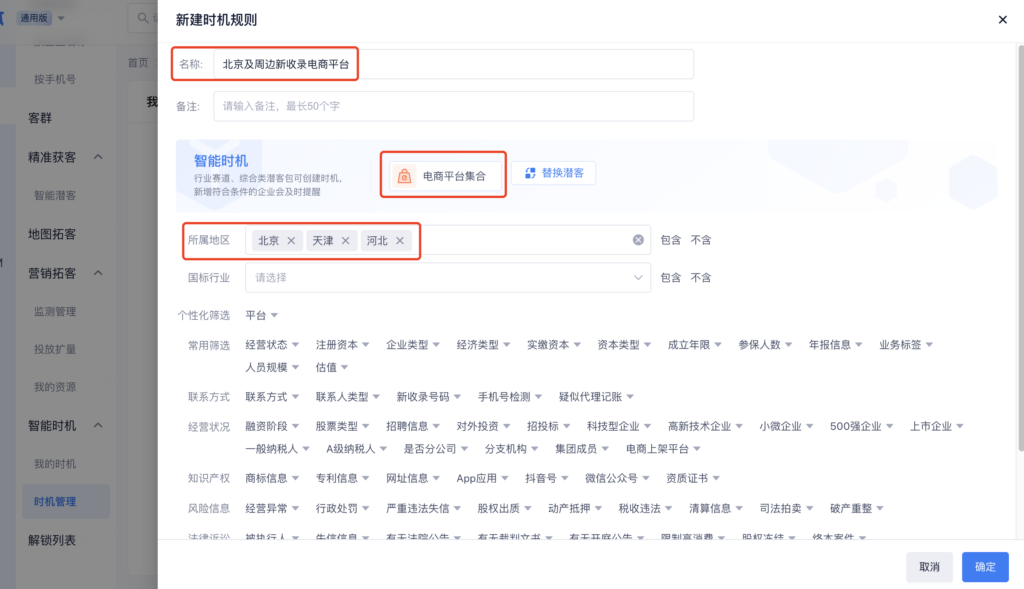Expand the 经营状态 filter dropdown

point(271,345)
